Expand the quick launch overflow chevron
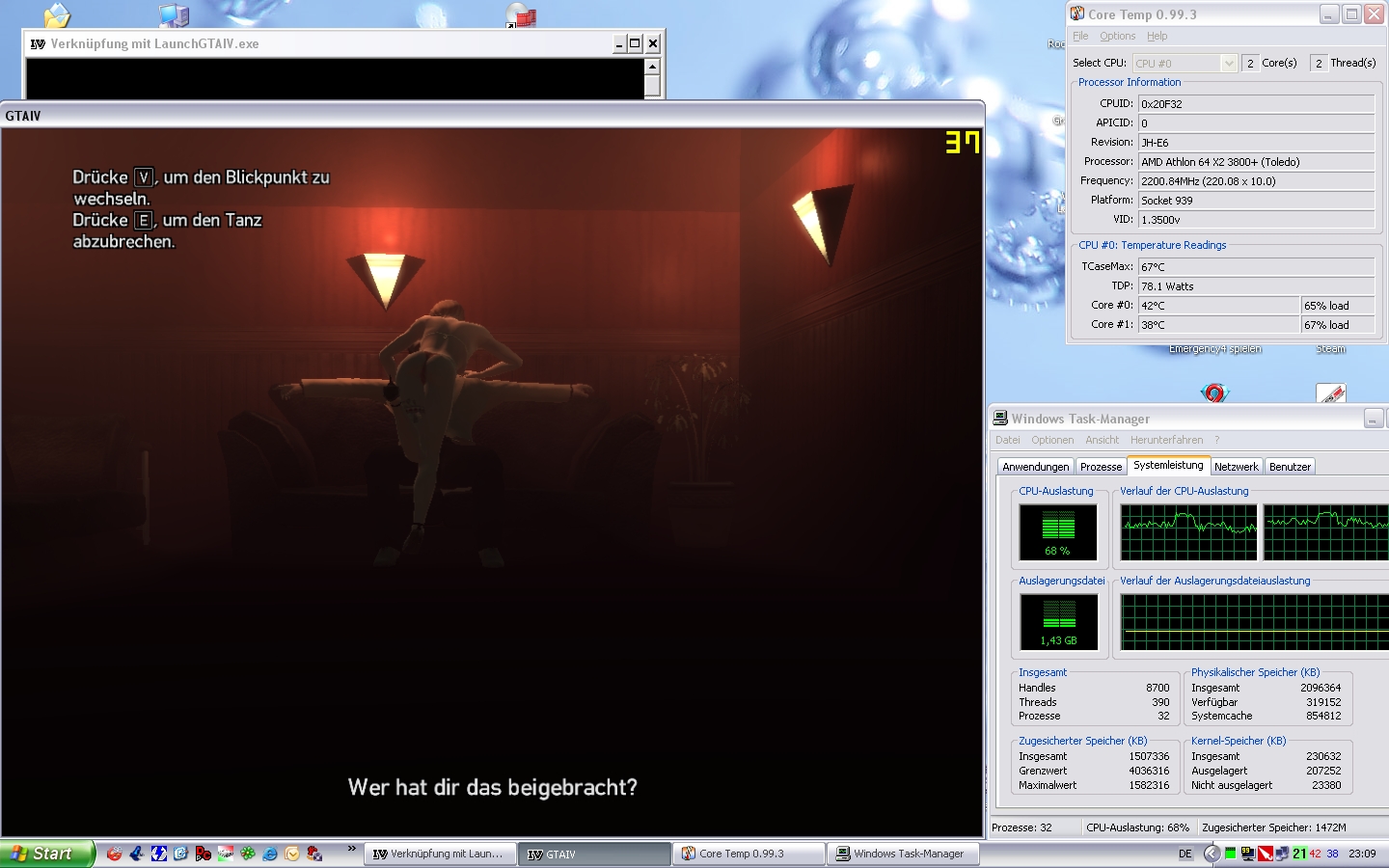Viewport: 1389px width, 868px height. click(352, 849)
